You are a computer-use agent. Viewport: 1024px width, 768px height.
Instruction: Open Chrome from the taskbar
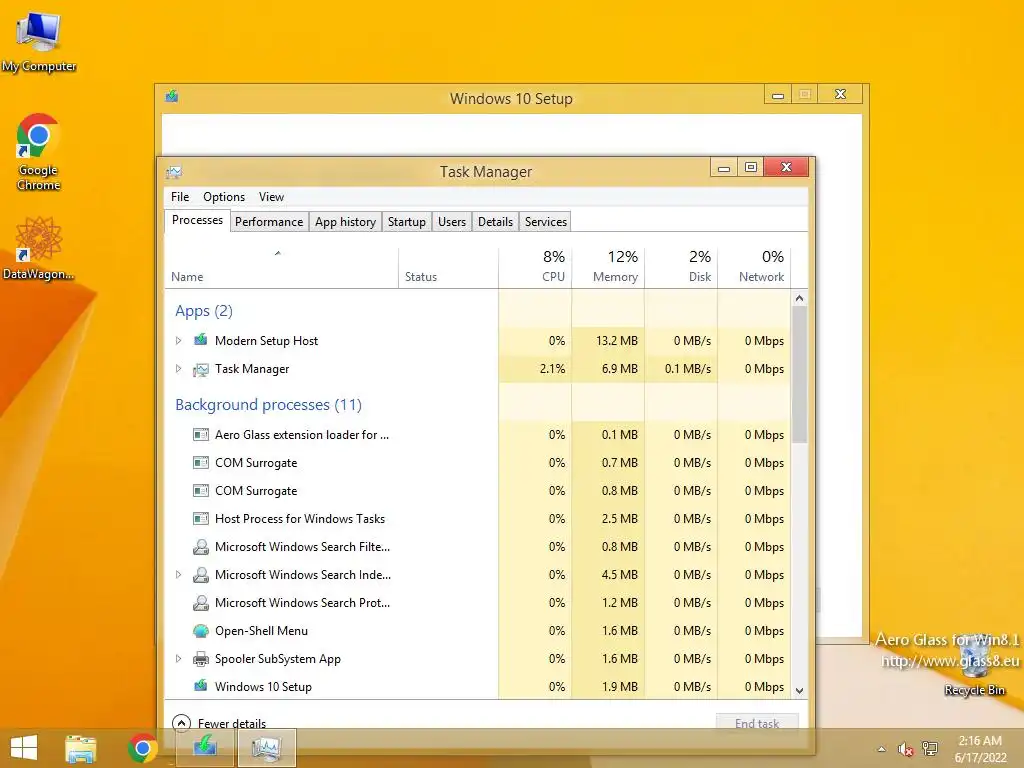tap(142, 748)
